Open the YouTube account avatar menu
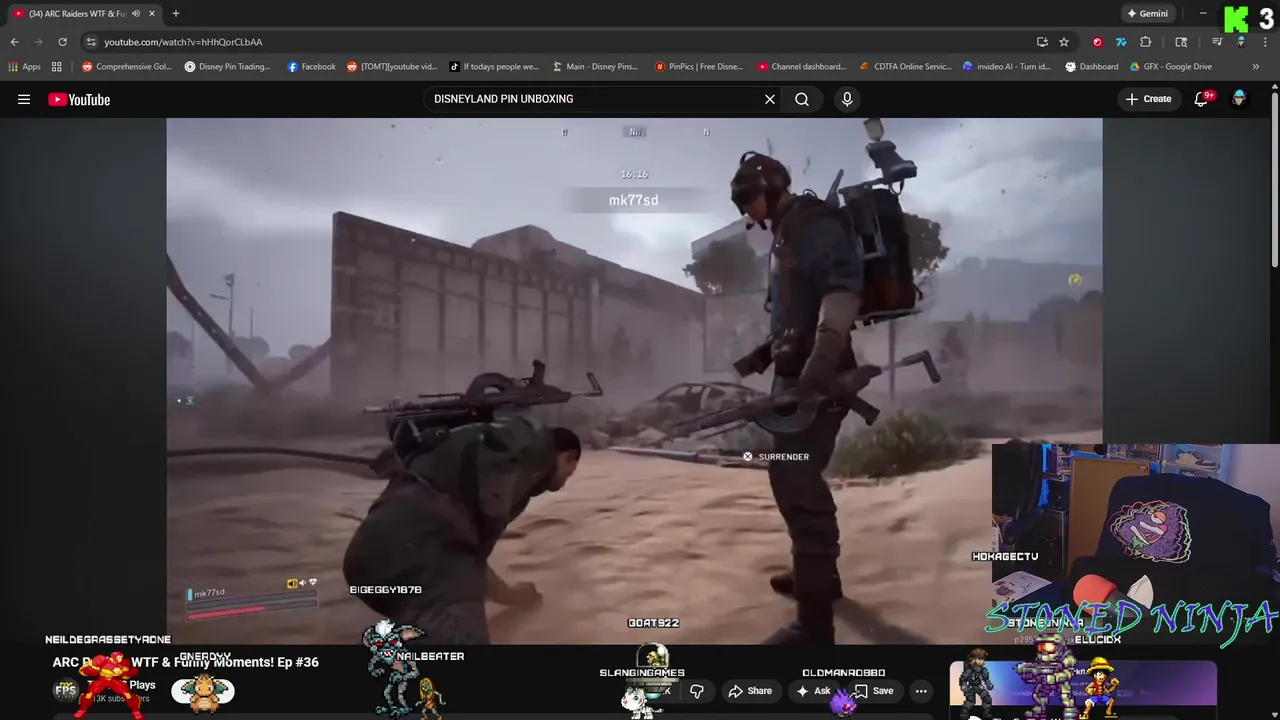1280x720 pixels. click(1239, 99)
